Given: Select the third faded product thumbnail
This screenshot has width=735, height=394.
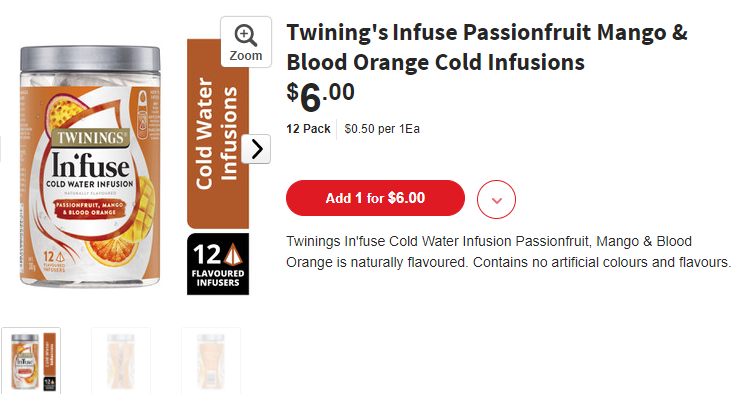Looking at the screenshot, I should [211, 361].
